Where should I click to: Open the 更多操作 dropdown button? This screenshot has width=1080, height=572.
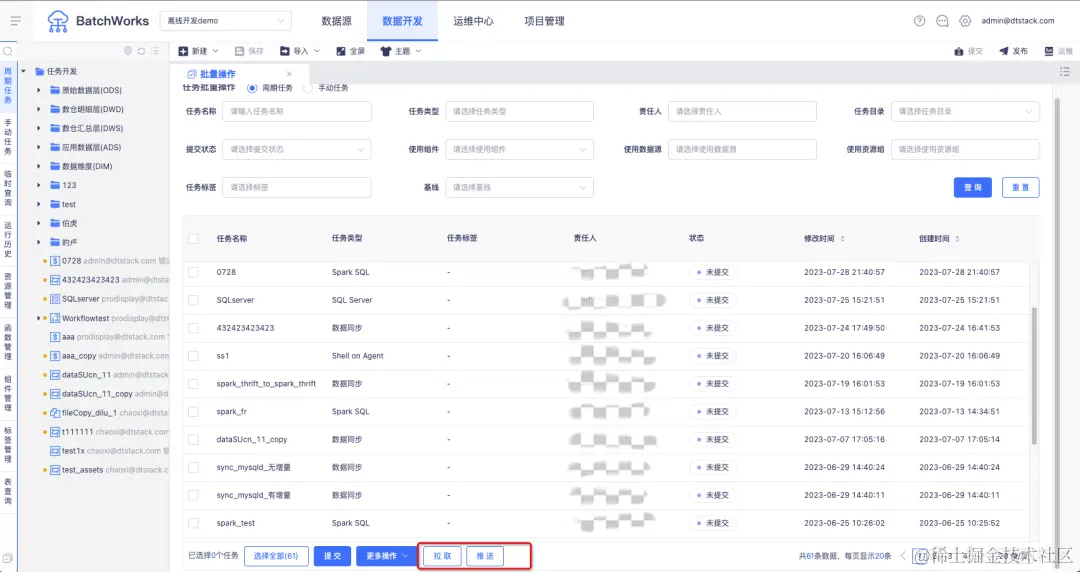pos(386,556)
